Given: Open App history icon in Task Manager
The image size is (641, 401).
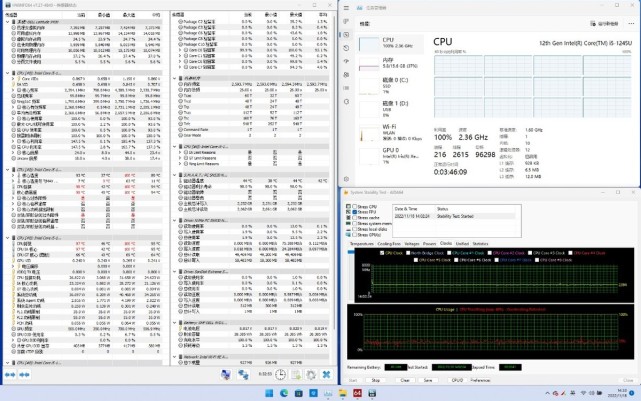Looking at the screenshot, I should pyautogui.click(x=346, y=48).
